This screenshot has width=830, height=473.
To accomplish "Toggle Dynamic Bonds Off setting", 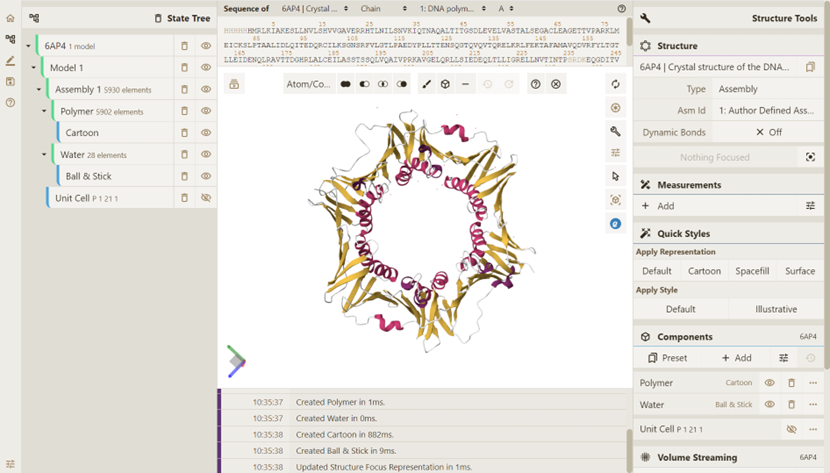I will pos(768,132).
